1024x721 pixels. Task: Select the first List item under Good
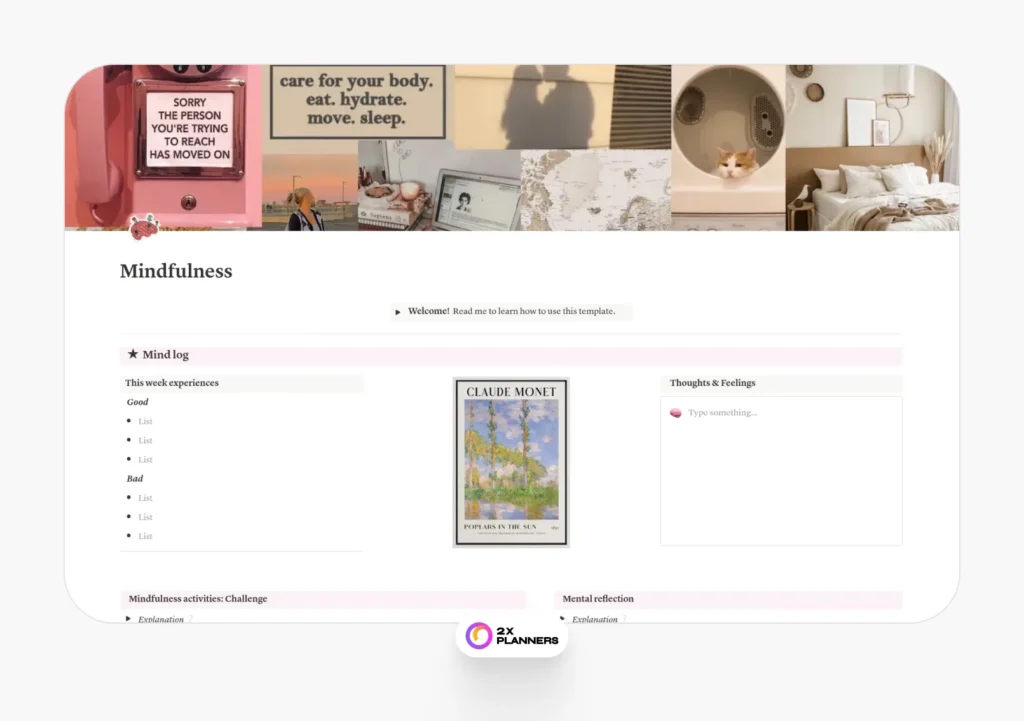(x=145, y=421)
